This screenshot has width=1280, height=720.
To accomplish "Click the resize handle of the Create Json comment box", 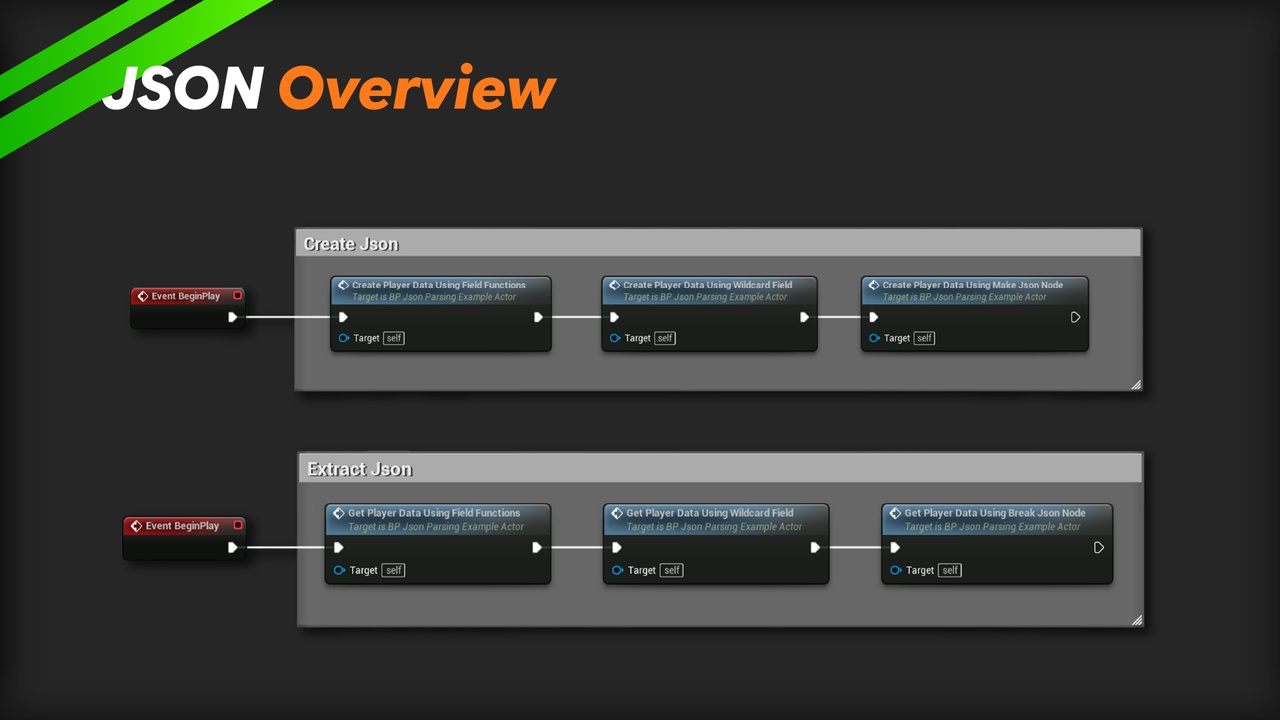I will (x=1136, y=385).
